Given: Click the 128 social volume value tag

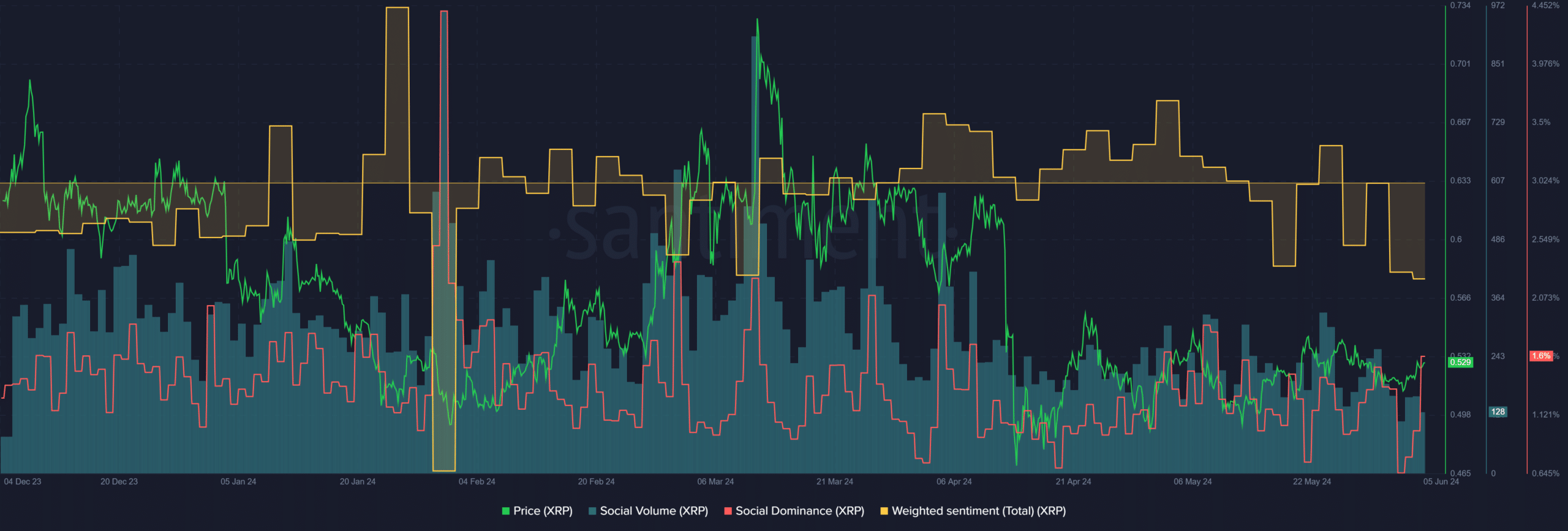Looking at the screenshot, I should point(1498,412).
